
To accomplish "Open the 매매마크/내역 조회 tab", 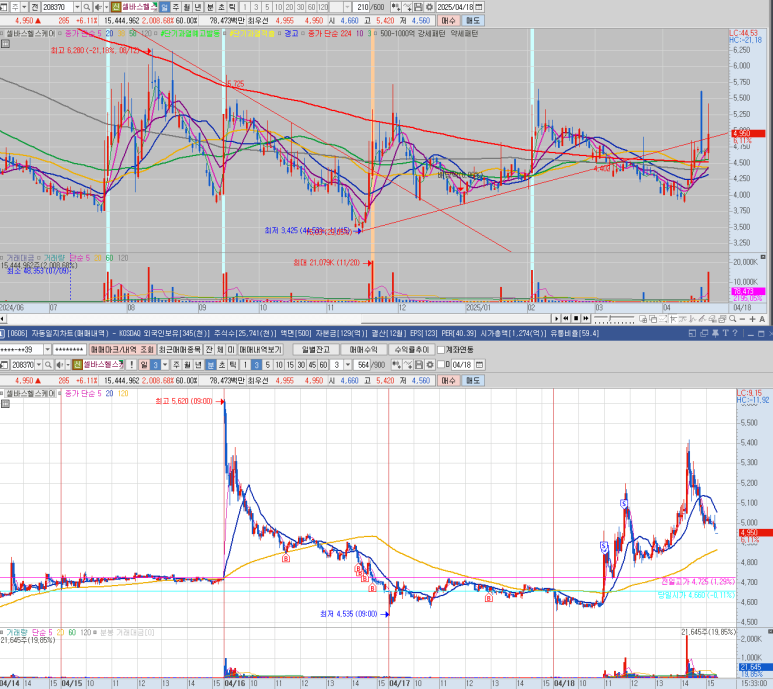I will pos(122,350).
